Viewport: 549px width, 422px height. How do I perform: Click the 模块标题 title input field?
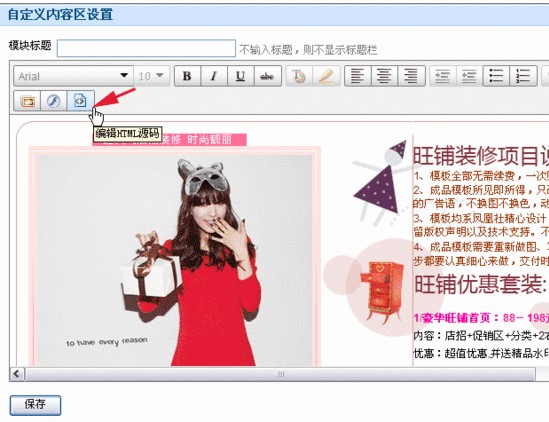pyautogui.click(x=146, y=48)
